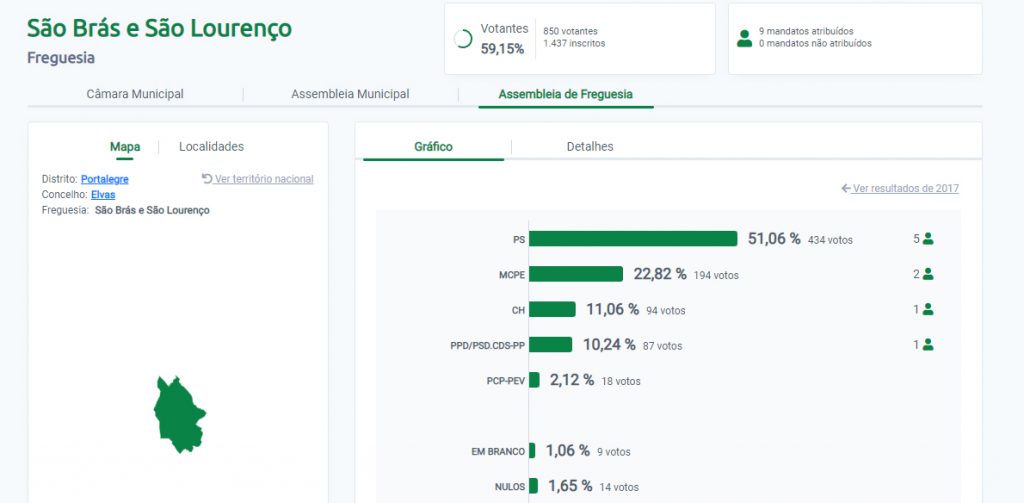Open the Portalegre district link

tap(104, 179)
